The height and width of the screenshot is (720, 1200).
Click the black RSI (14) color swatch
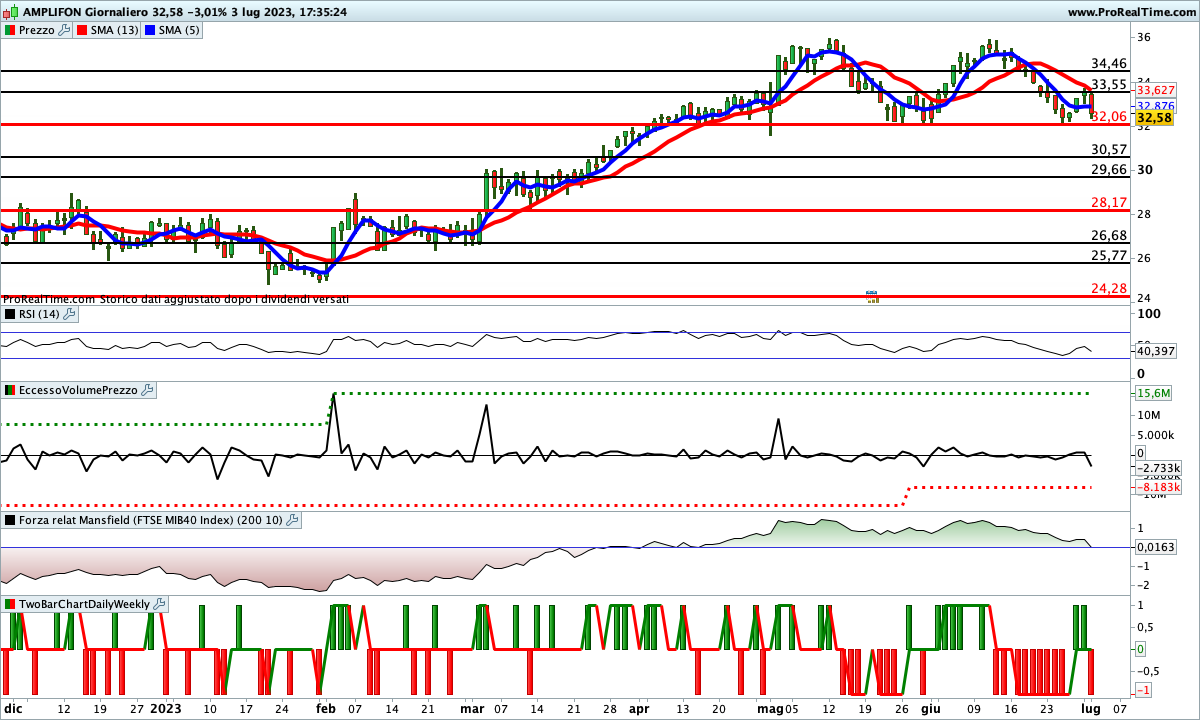click(11, 314)
